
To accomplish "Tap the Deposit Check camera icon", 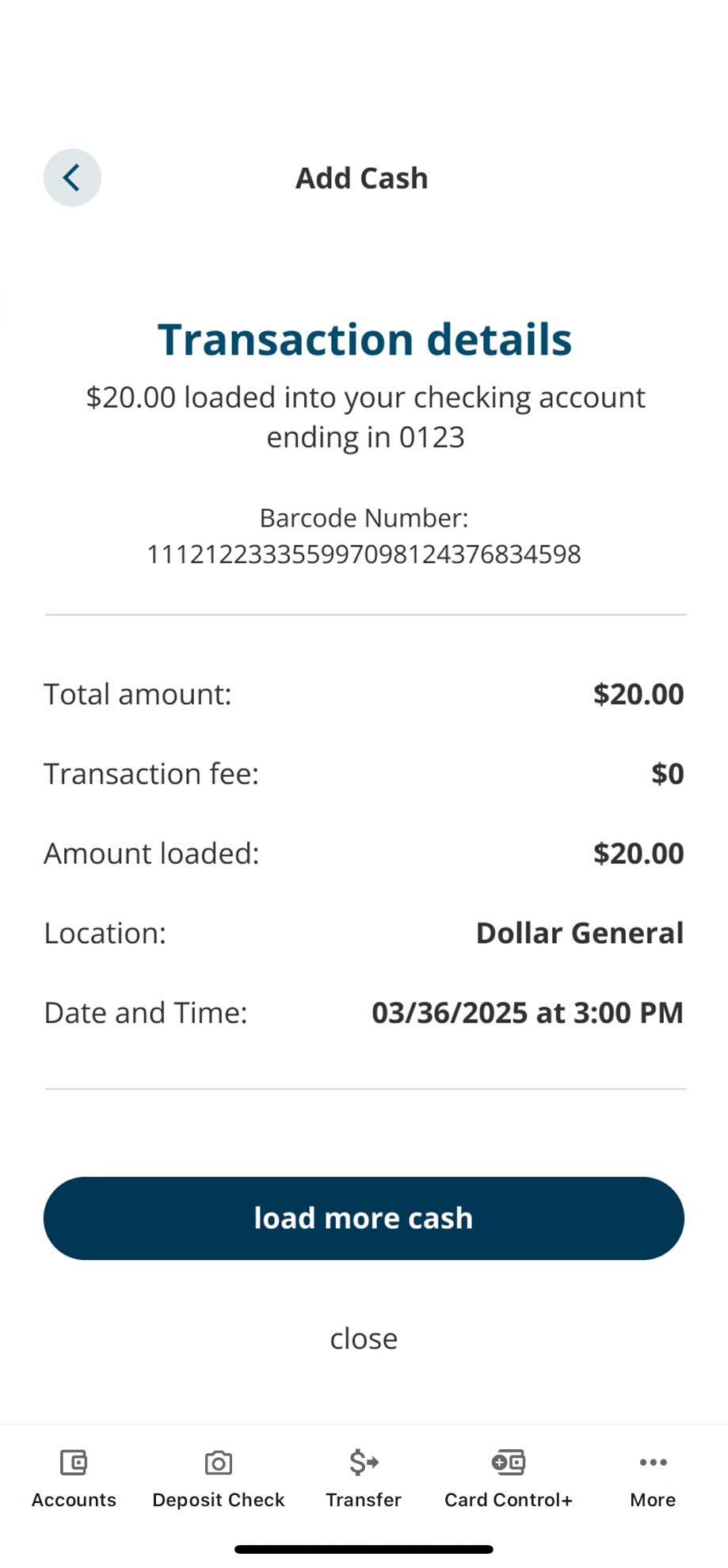I will click(219, 1462).
